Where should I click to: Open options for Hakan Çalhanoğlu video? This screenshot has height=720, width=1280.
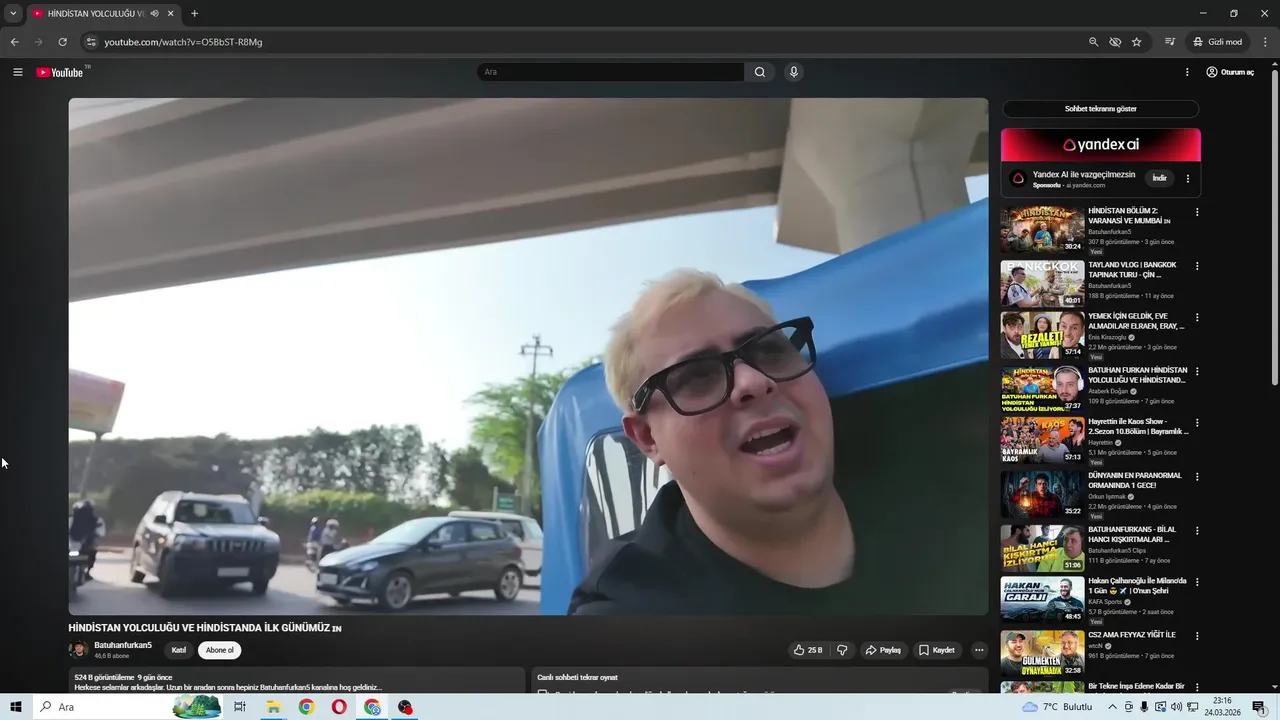(1197, 581)
